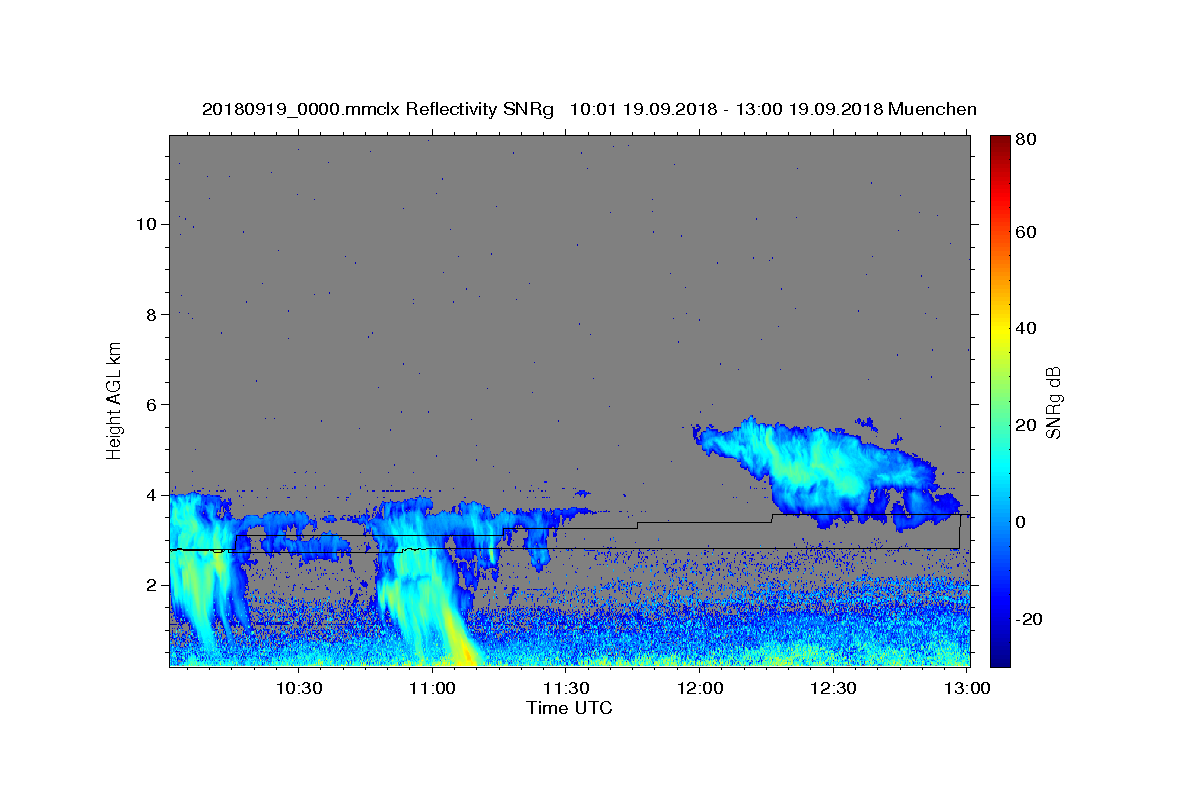The height and width of the screenshot is (800, 1200).
Task: Click the colorbar value 40
Action: point(1026,329)
